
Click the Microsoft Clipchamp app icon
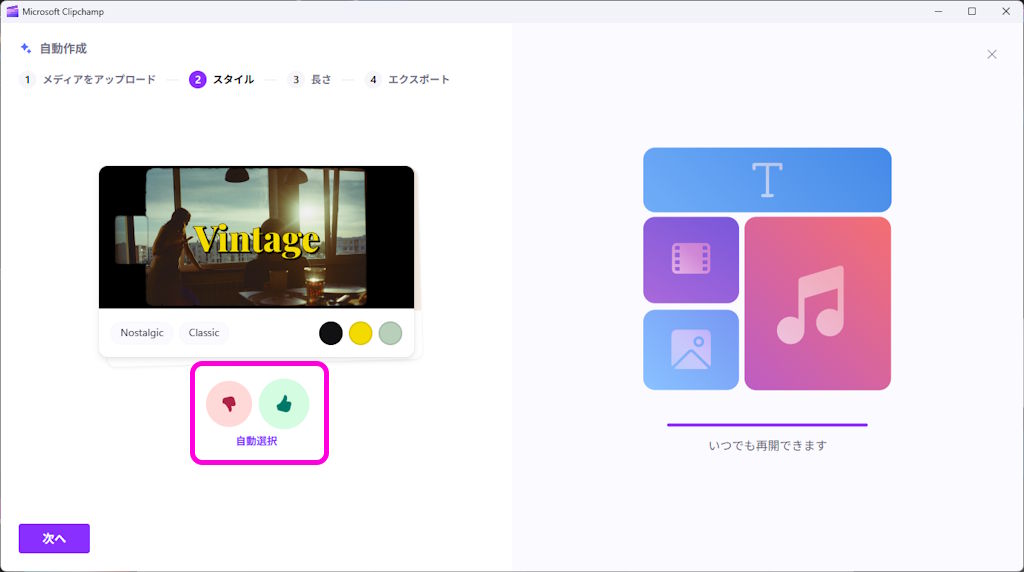click(12, 11)
